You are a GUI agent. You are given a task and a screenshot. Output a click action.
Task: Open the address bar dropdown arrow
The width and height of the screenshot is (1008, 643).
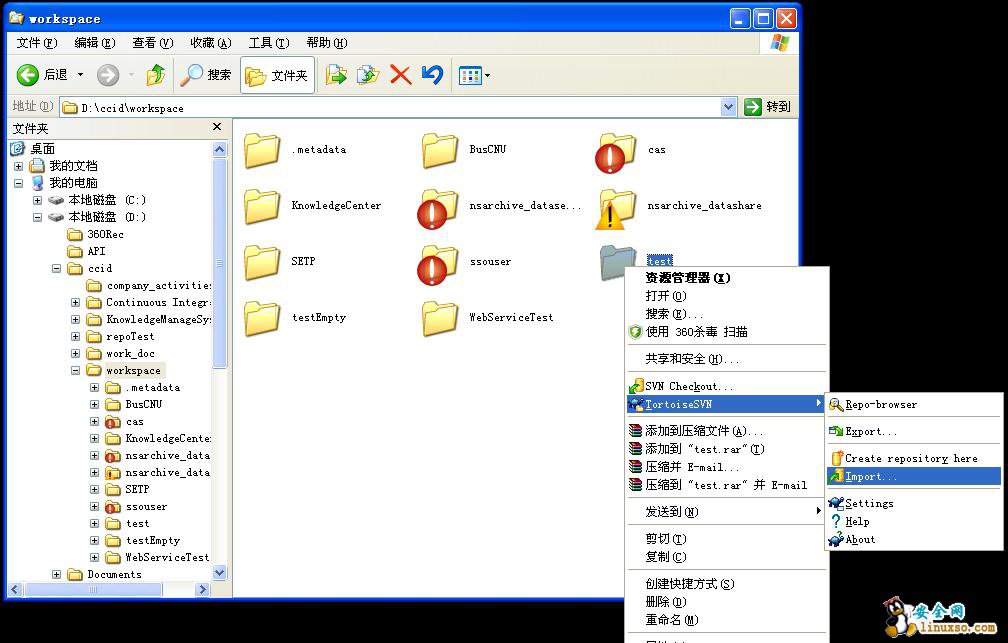[728, 107]
